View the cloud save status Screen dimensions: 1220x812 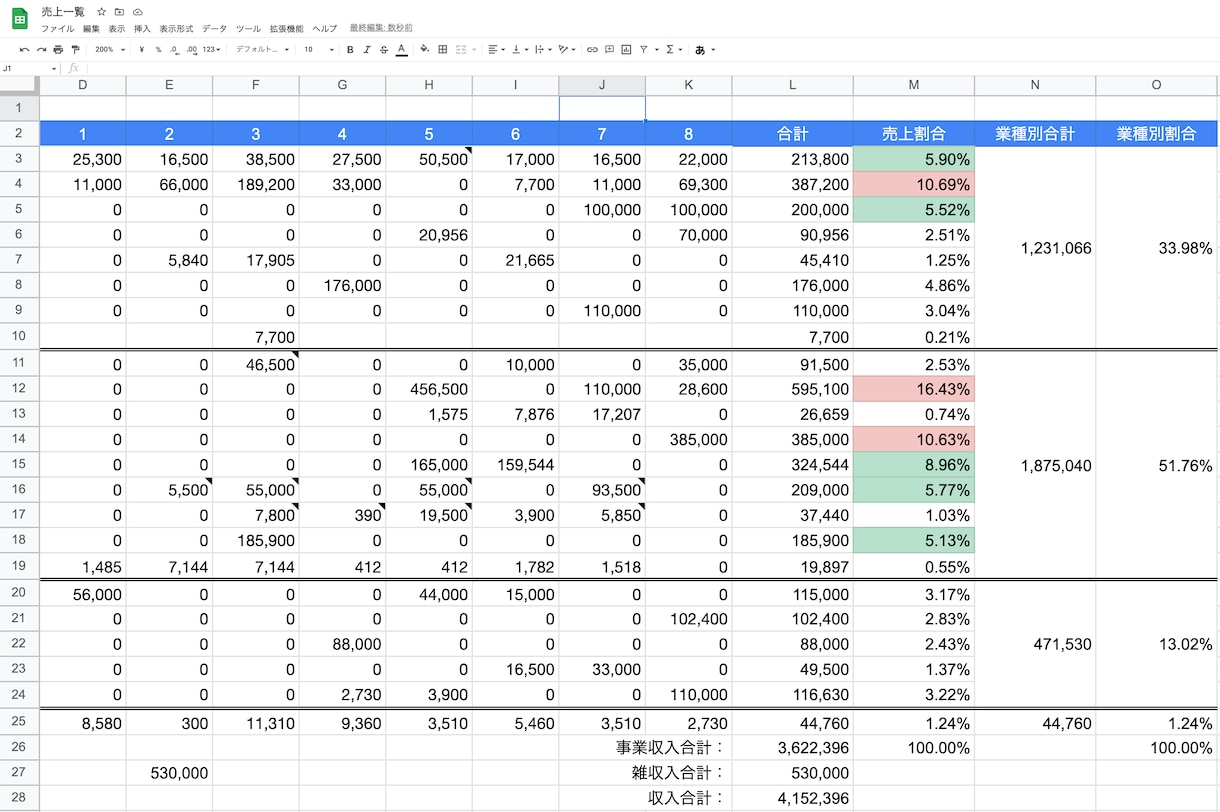point(138,12)
